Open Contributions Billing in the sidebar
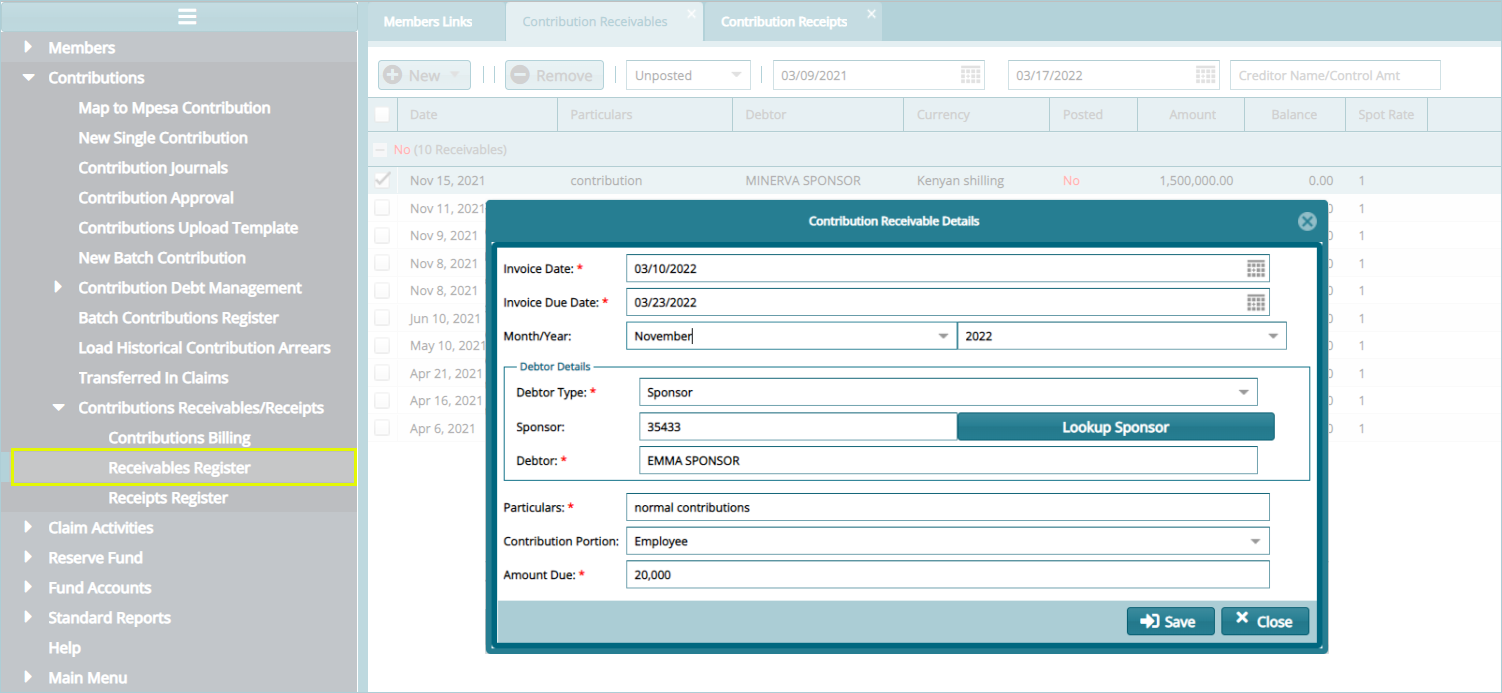The width and height of the screenshot is (1502, 693). click(179, 438)
